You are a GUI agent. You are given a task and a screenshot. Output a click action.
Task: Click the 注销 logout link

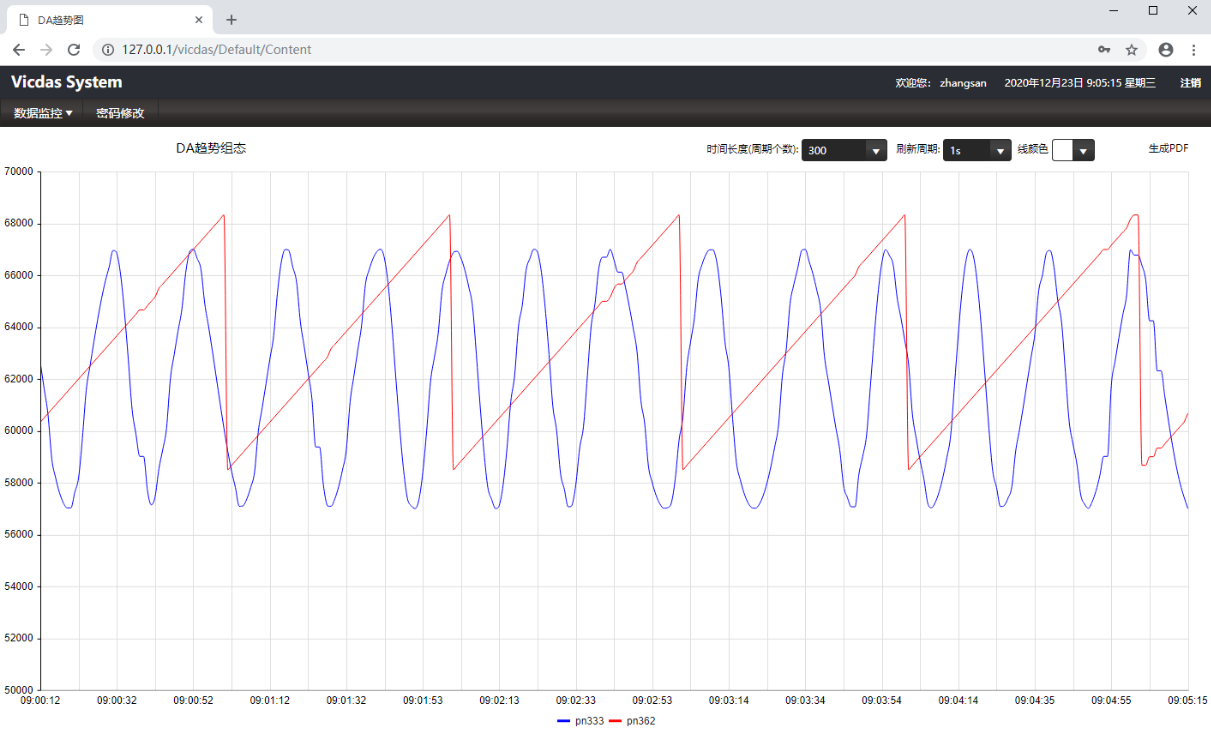[x=1190, y=83]
